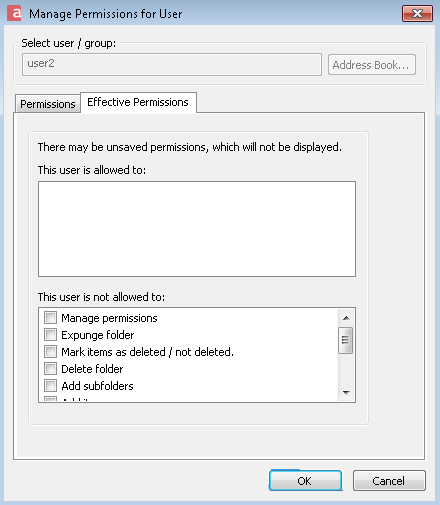Select the Add subfolders list entry text
This screenshot has width=440, height=505.
pyautogui.click(x=97, y=386)
